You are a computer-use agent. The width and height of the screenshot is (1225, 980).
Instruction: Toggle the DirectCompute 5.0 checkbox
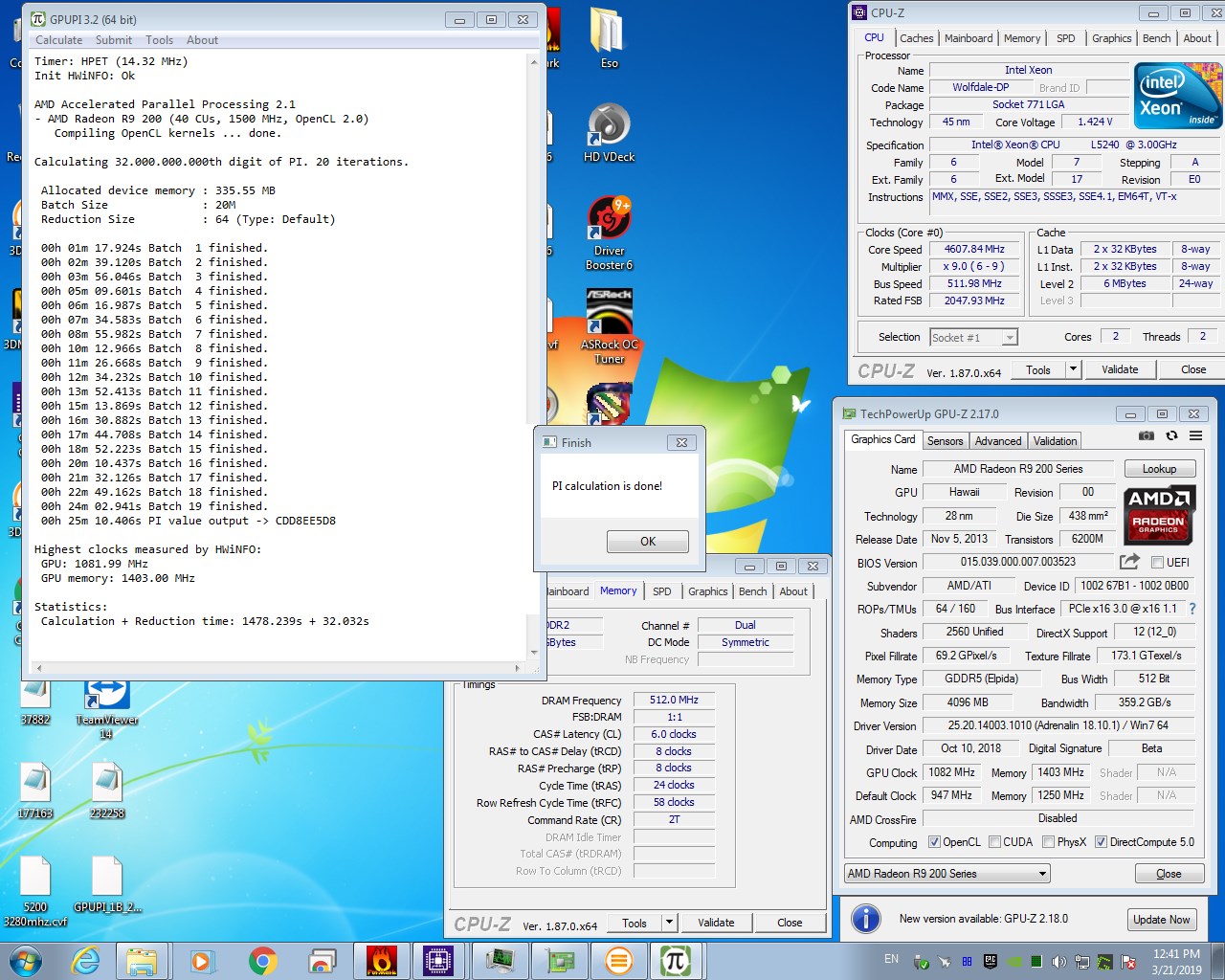1101,842
